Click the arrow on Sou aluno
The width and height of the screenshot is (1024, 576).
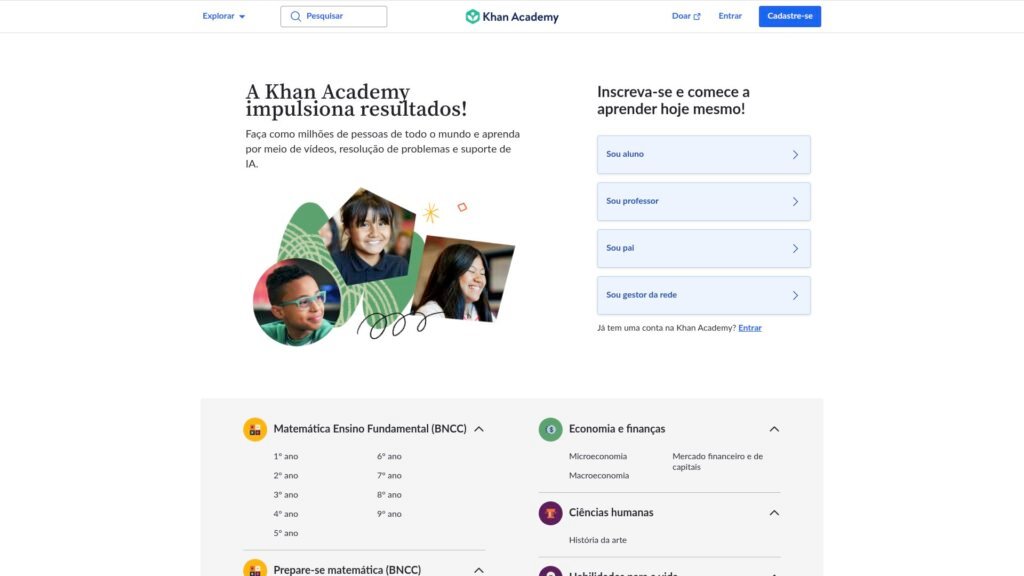click(x=795, y=155)
